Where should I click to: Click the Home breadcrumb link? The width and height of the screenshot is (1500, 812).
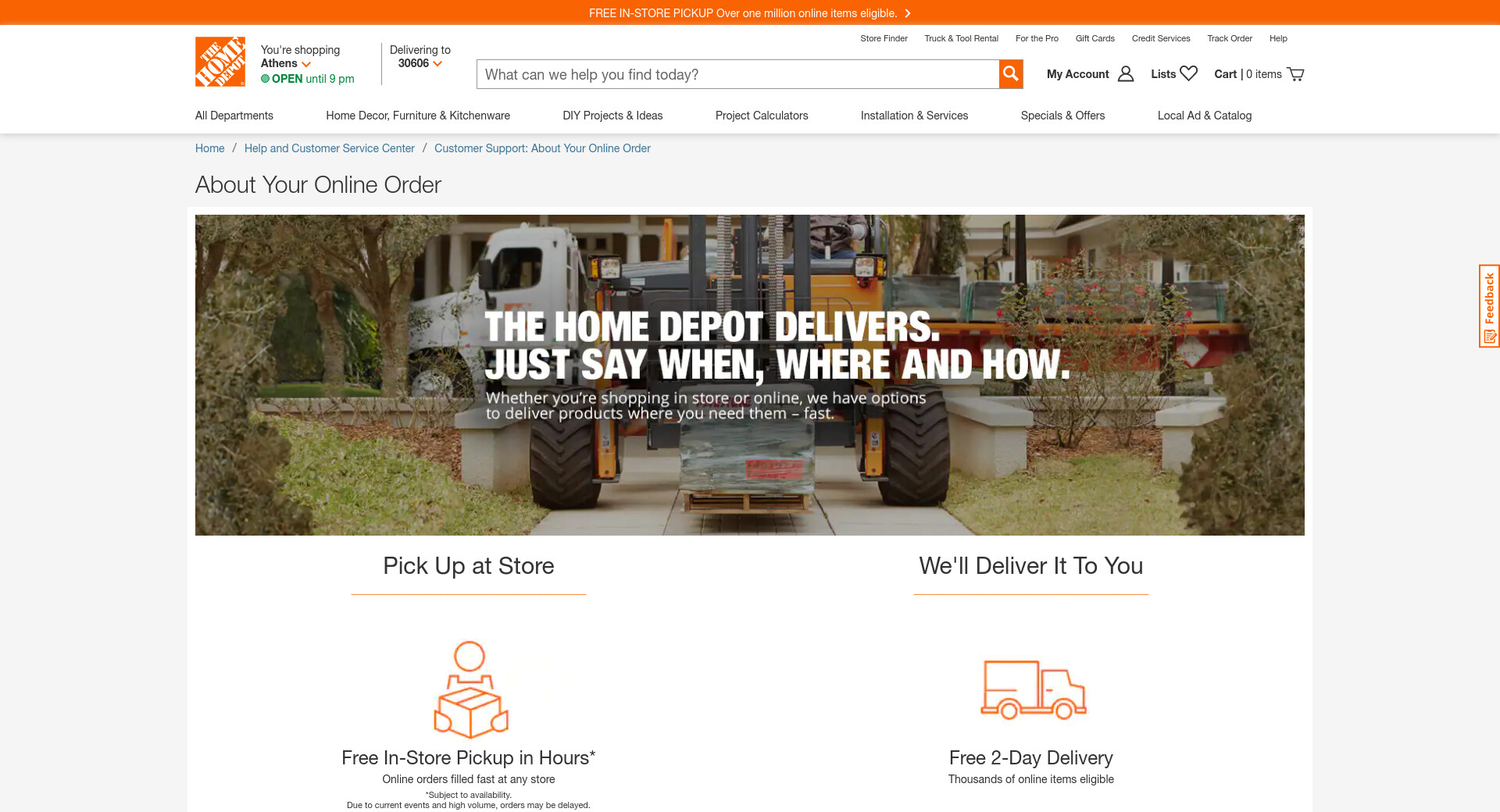point(209,148)
